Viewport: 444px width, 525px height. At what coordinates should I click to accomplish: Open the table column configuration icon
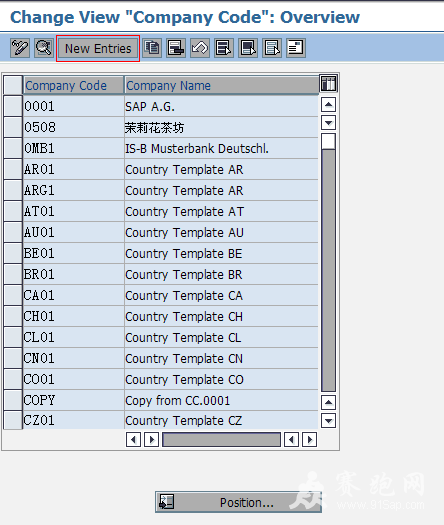click(328, 84)
